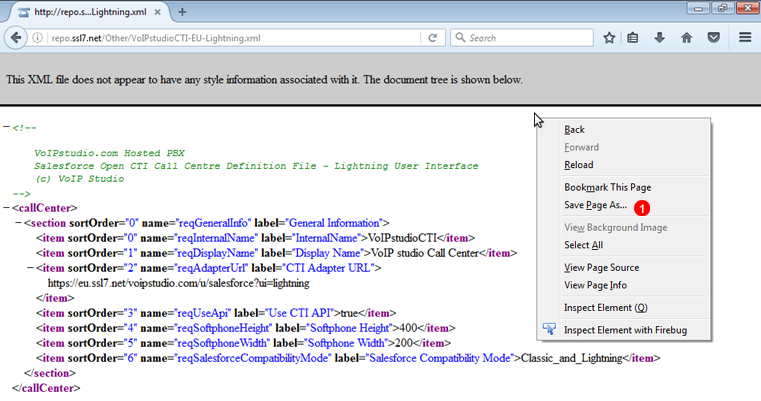
Task: Open Pocket icon in toolbar
Action: click(x=713, y=38)
